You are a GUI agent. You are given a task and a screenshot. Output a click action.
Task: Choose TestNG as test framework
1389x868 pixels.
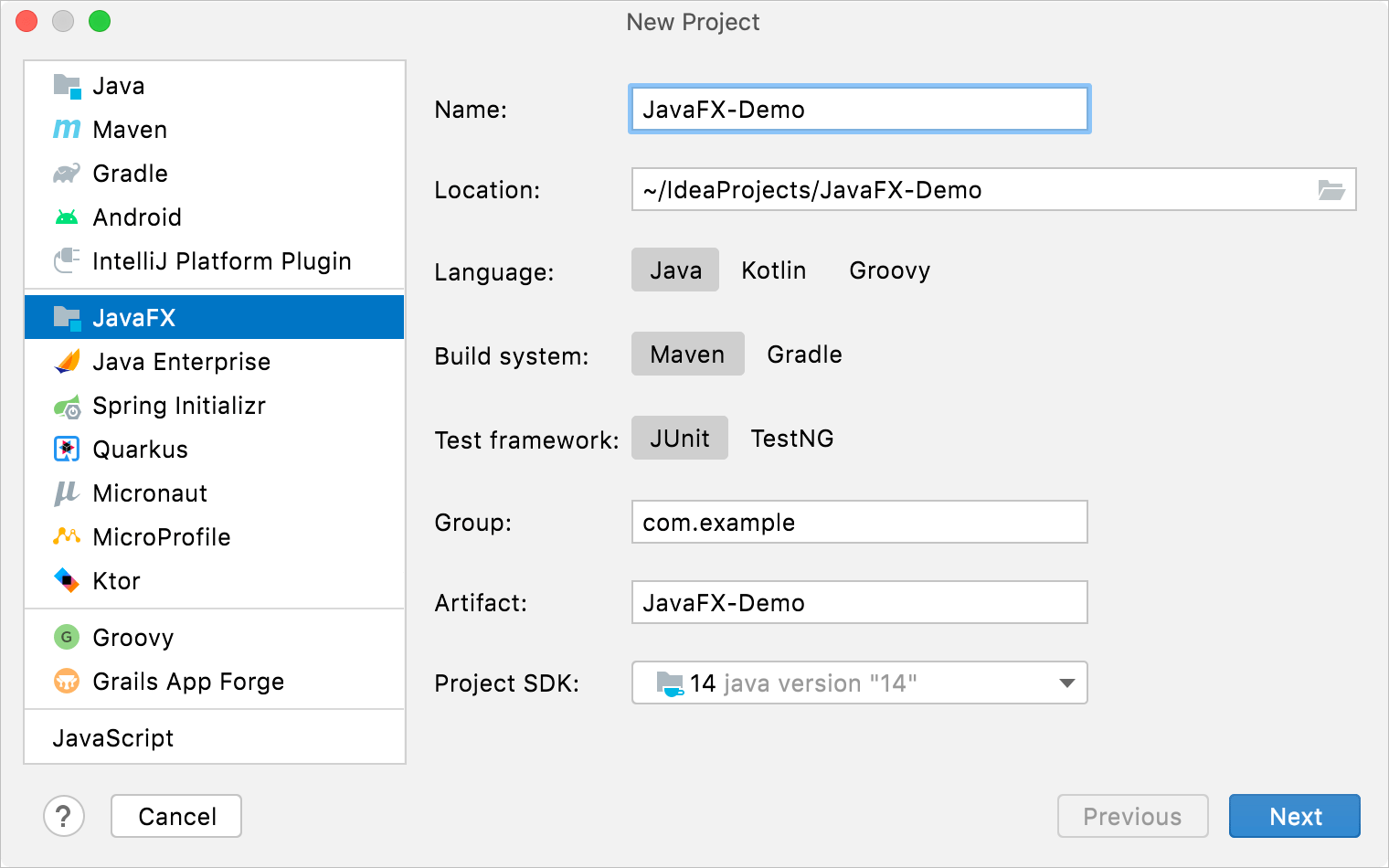(791, 438)
